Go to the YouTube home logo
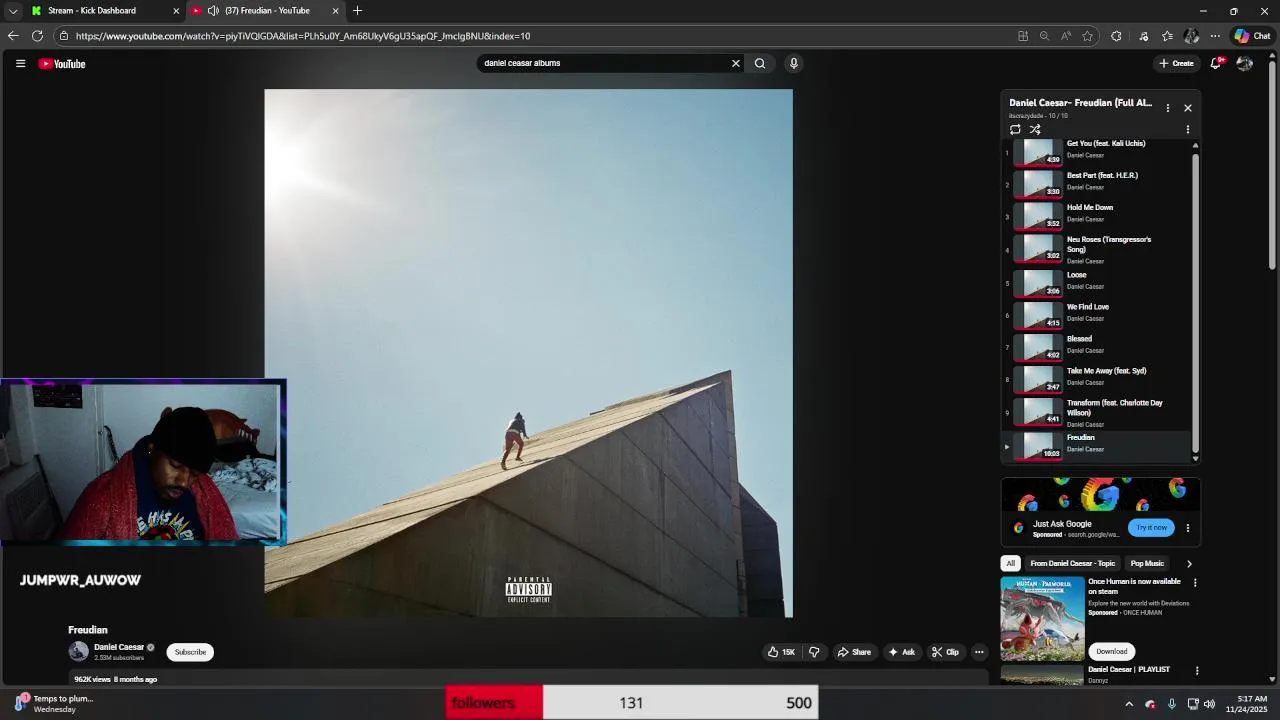The image size is (1280, 720). [62, 64]
